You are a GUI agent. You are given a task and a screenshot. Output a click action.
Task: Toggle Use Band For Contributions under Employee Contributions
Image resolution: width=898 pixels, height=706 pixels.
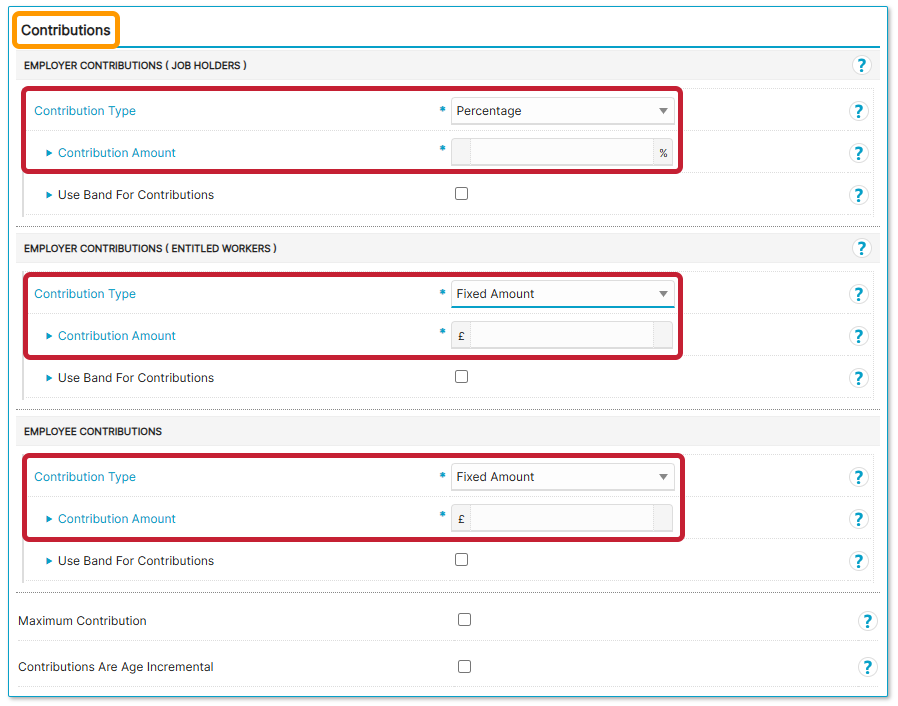pos(461,560)
